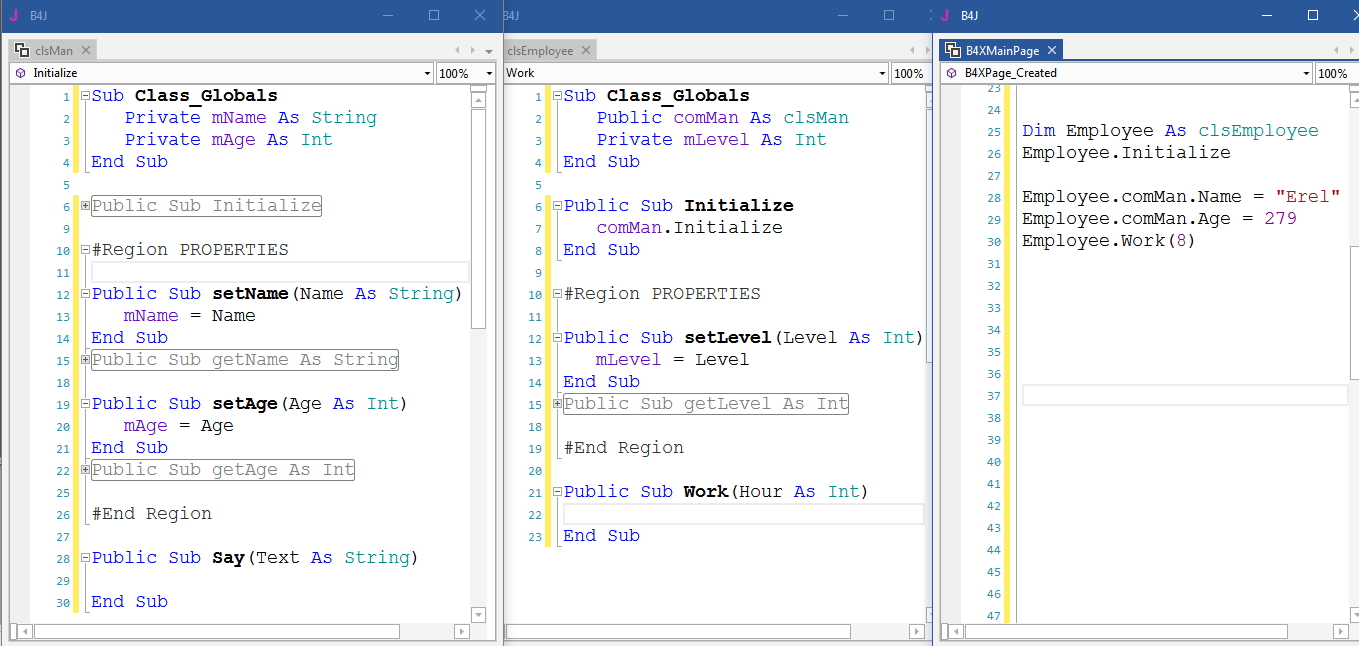Click the string "Erel" on line 28
This screenshot has height=646, width=1359.
click(x=1307, y=197)
